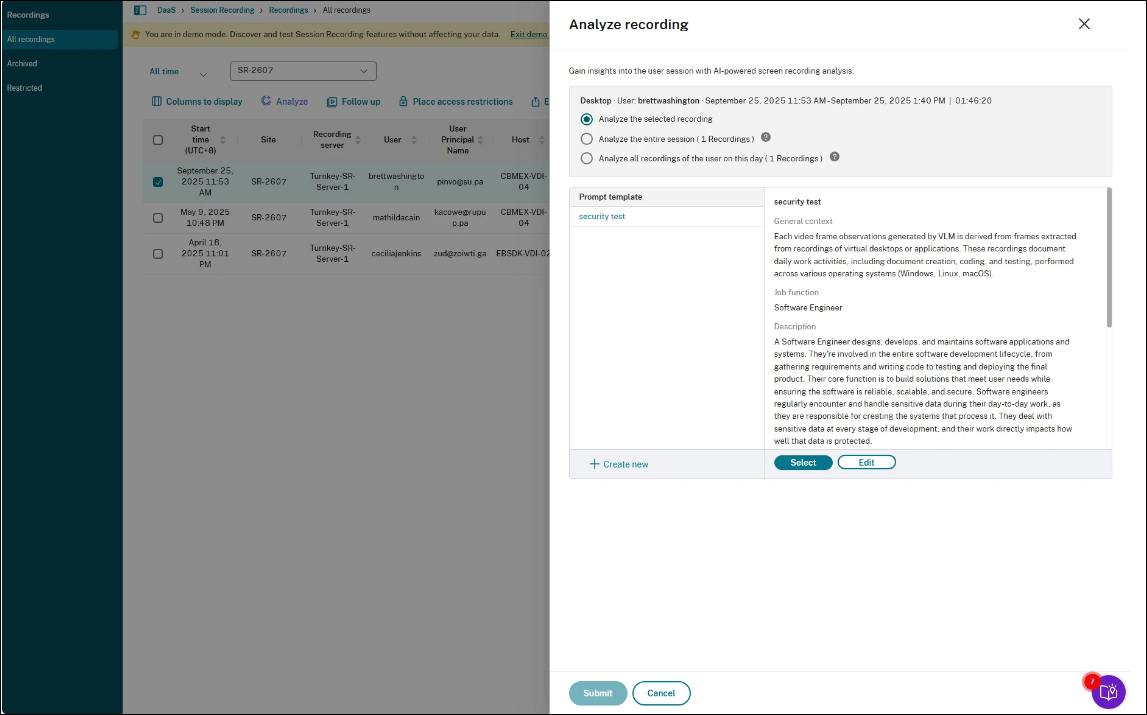Click the May 9, 2025 10:48 PM start time cell

coord(205,217)
